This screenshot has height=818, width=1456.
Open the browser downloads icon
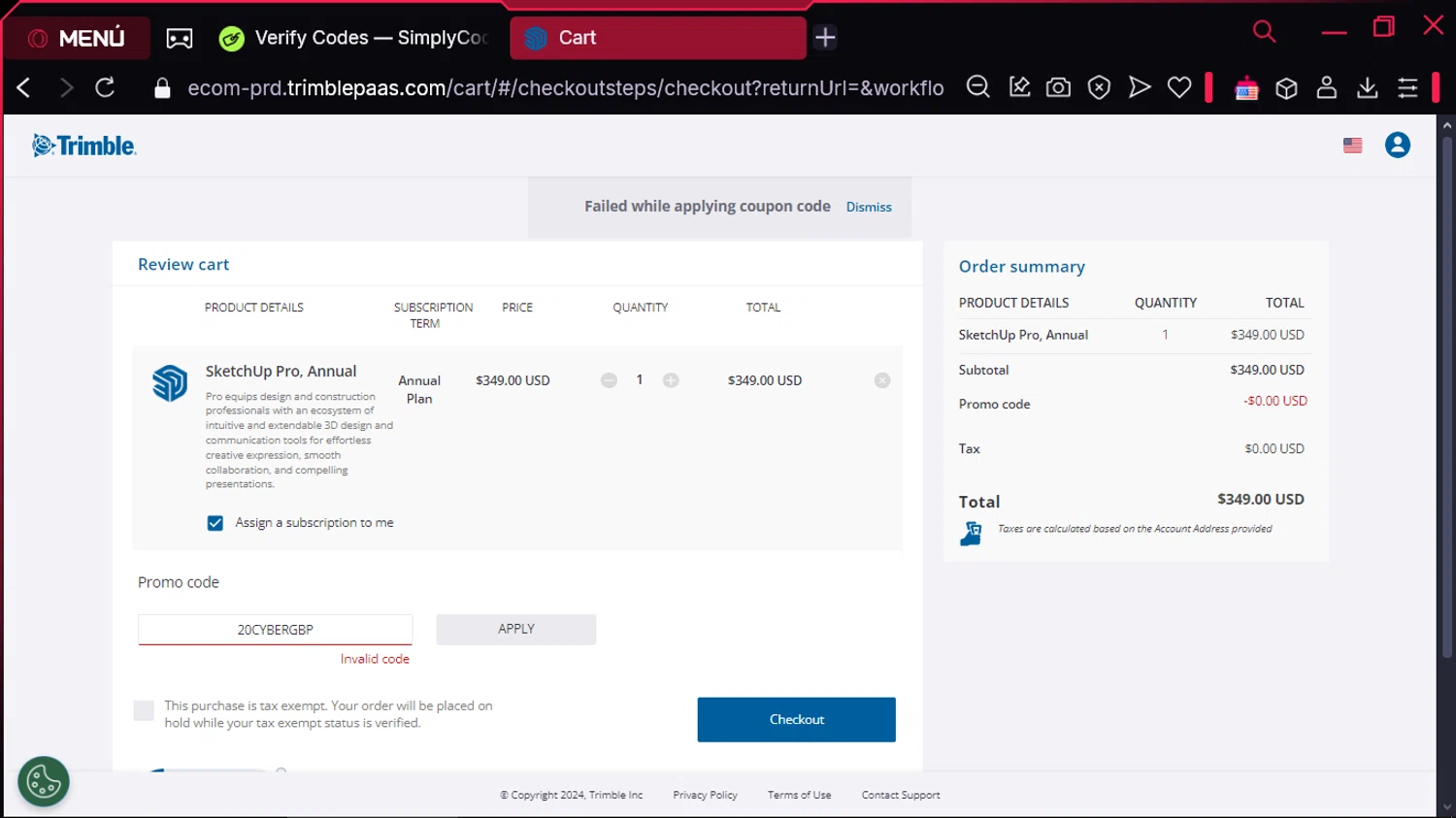click(1367, 88)
